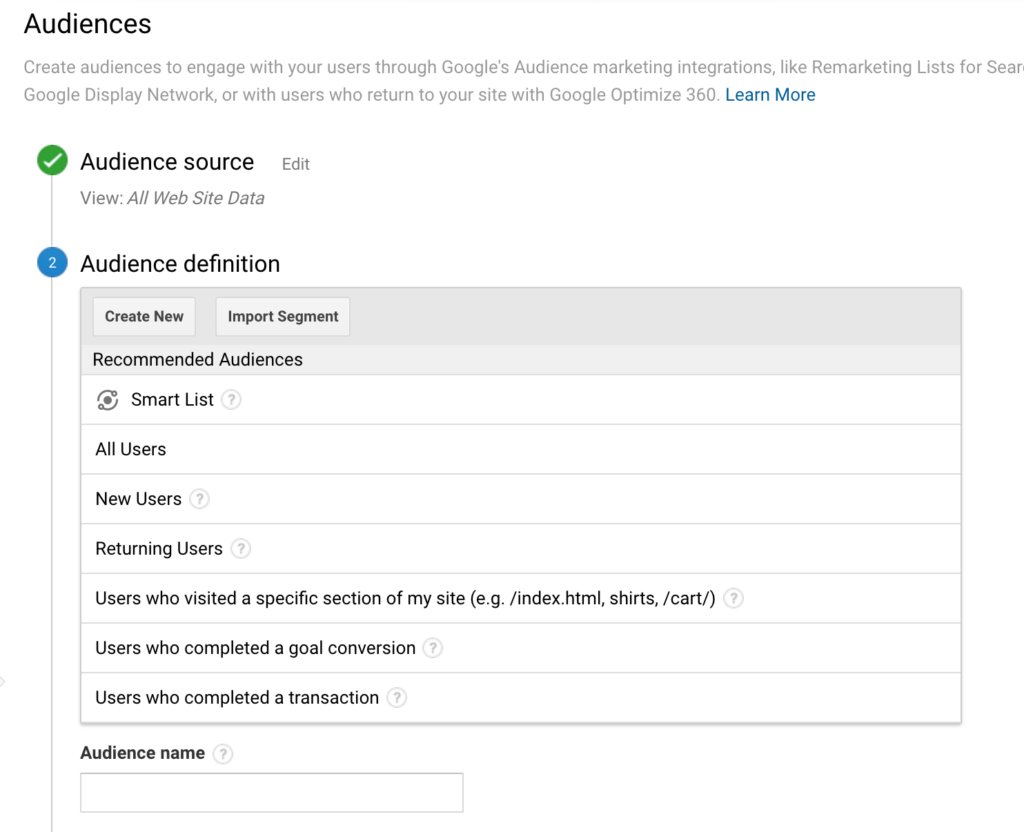The image size is (1024, 832).
Task: Open help for specific section visitors option
Action: [733, 599]
